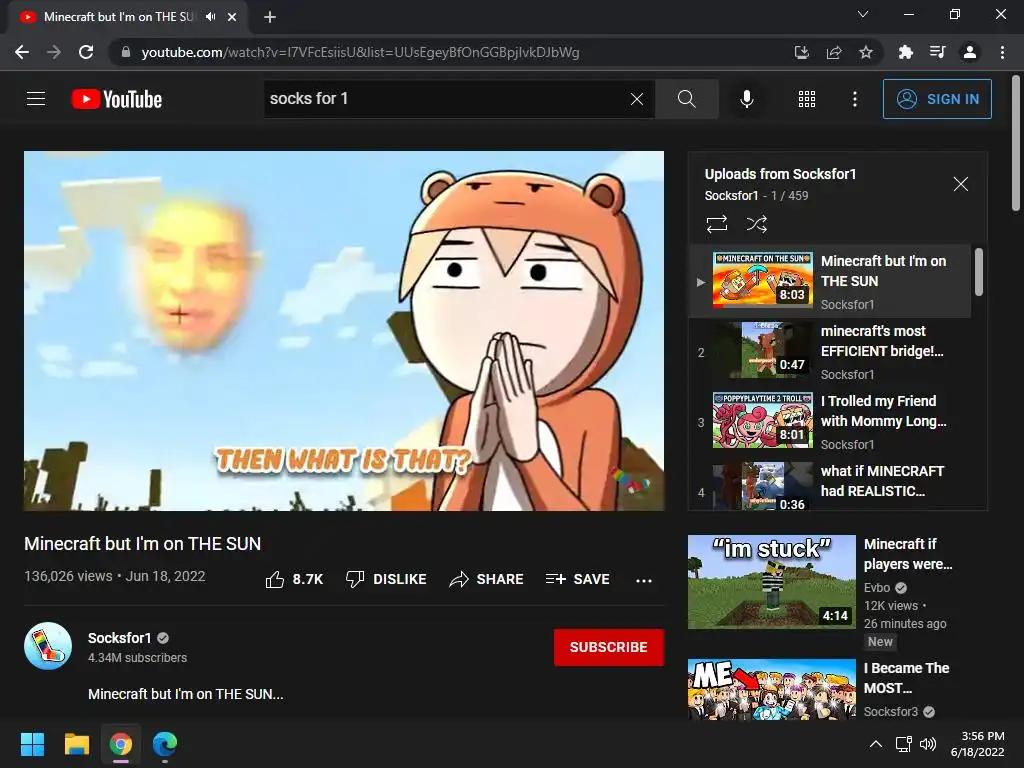The image size is (1024, 768).
Task: Click the SHARE button
Action: (x=487, y=579)
